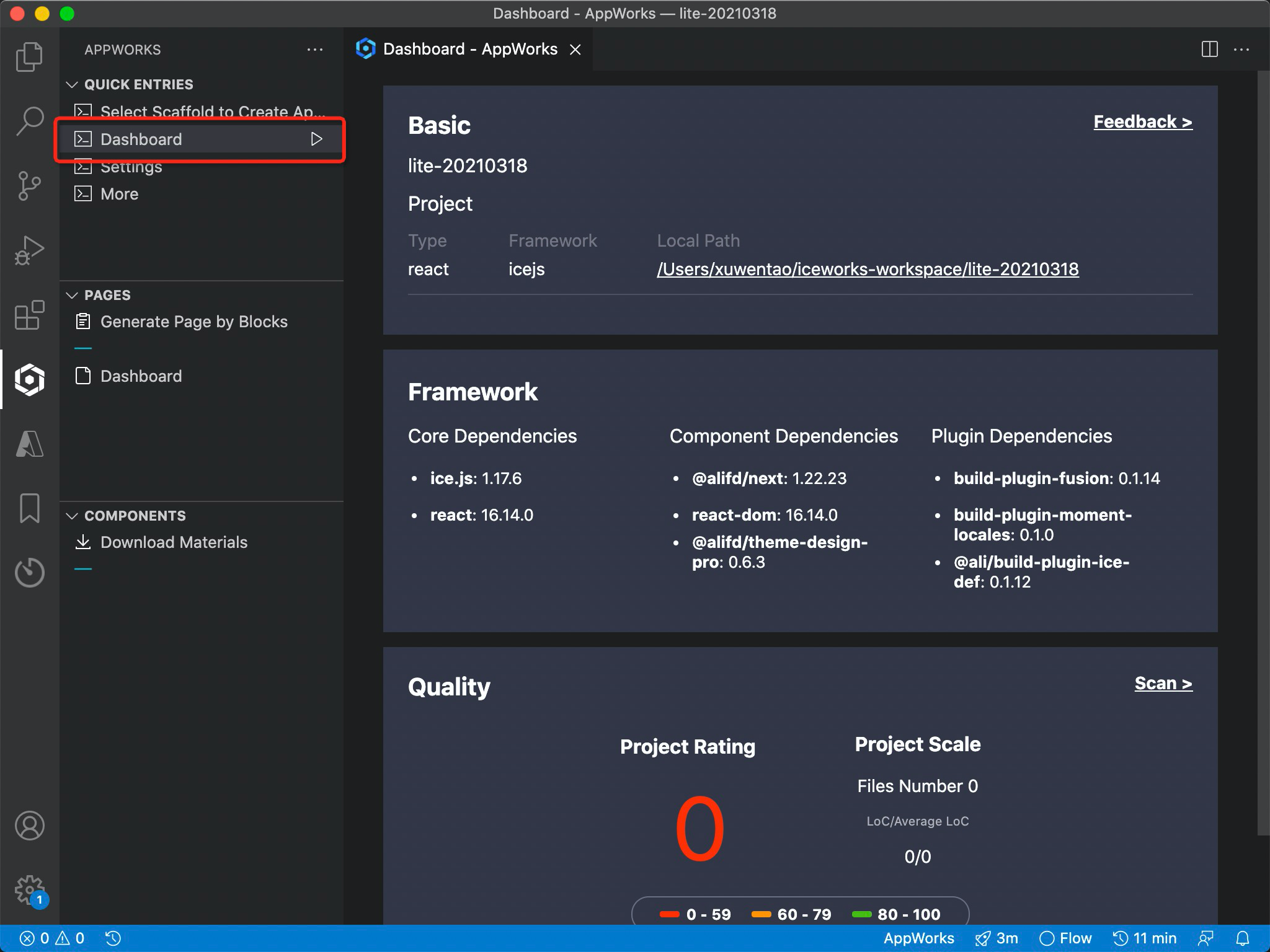The width and height of the screenshot is (1270, 952).
Task: Open the AppWorks panel more actions menu
Action: tap(316, 50)
